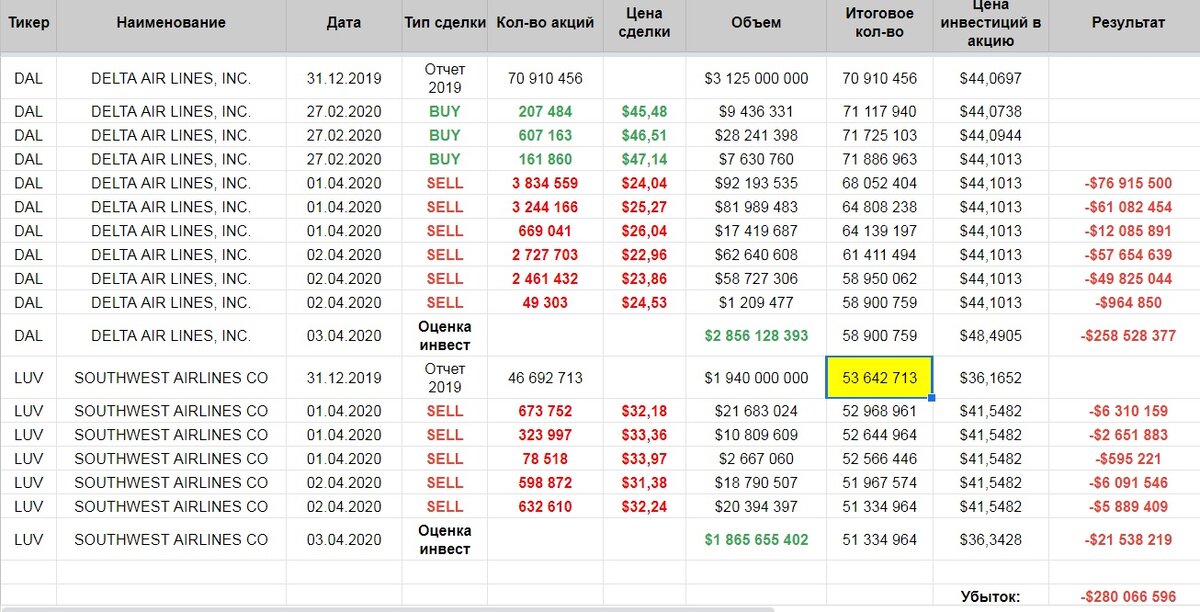
Task: Select the Итоговое кол-во column header
Action: tap(879, 22)
